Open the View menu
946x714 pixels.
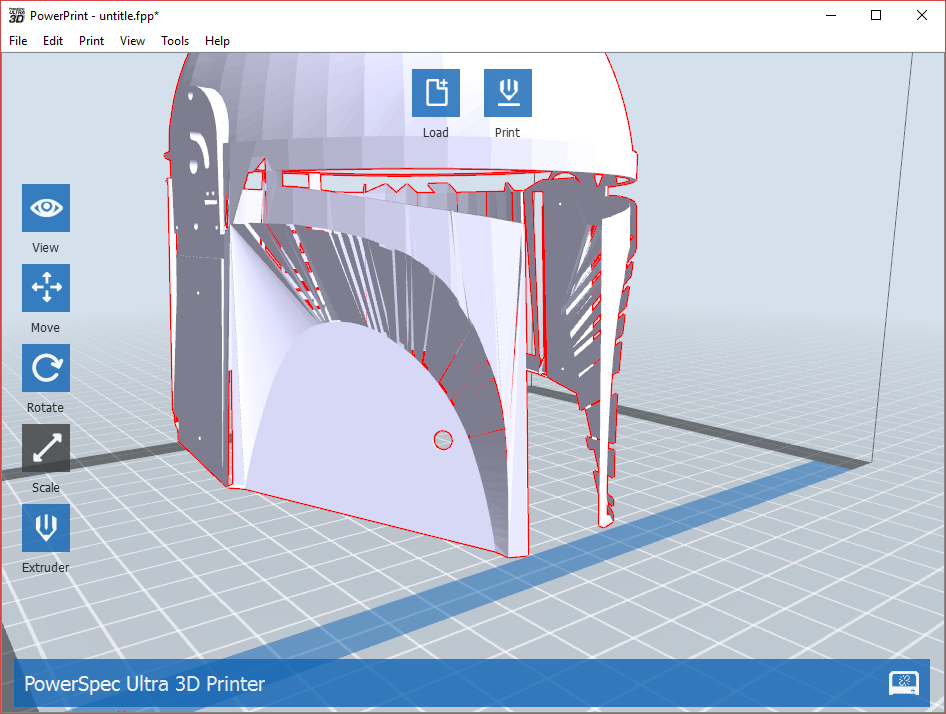[x=132, y=40]
